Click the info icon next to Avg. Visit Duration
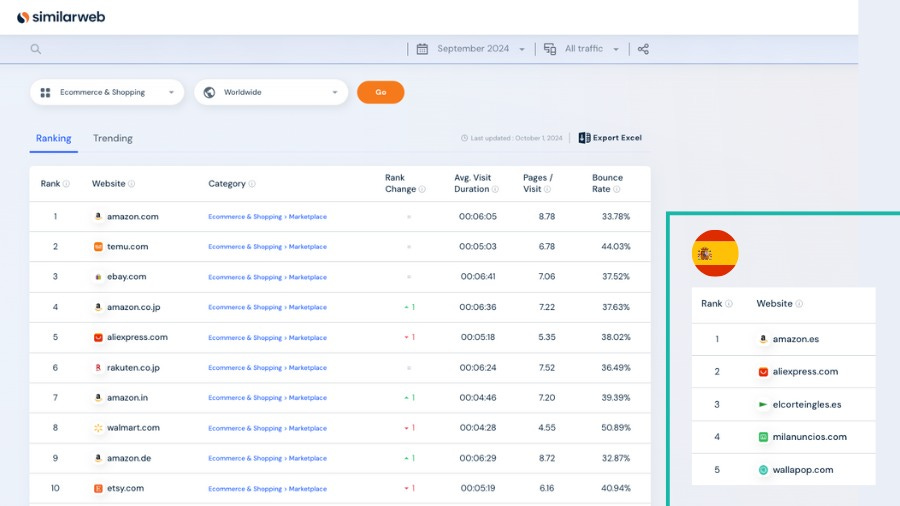The width and height of the screenshot is (900, 506). 495,189
